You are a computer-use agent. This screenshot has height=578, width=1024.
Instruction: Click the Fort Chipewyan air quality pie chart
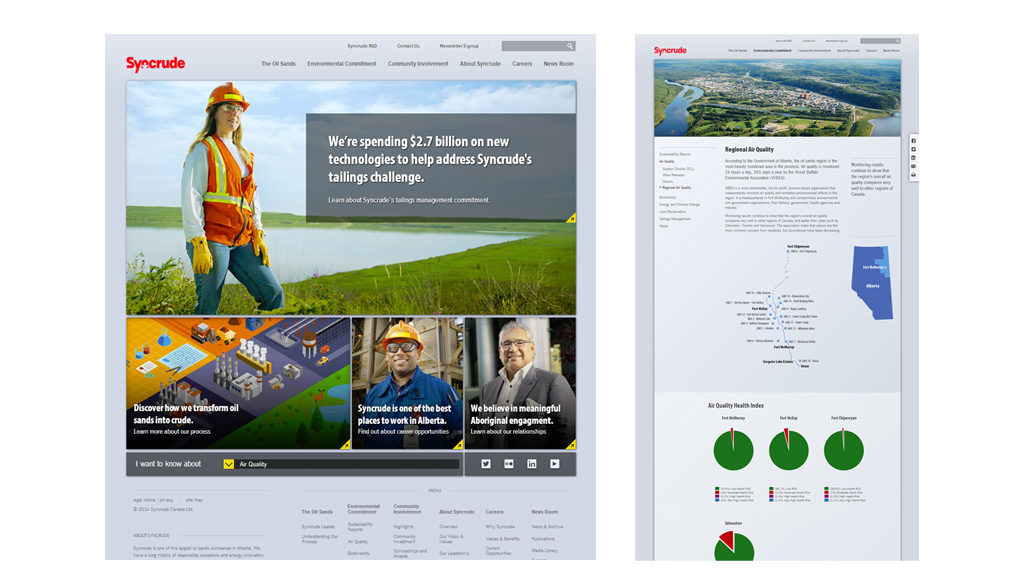click(x=844, y=449)
